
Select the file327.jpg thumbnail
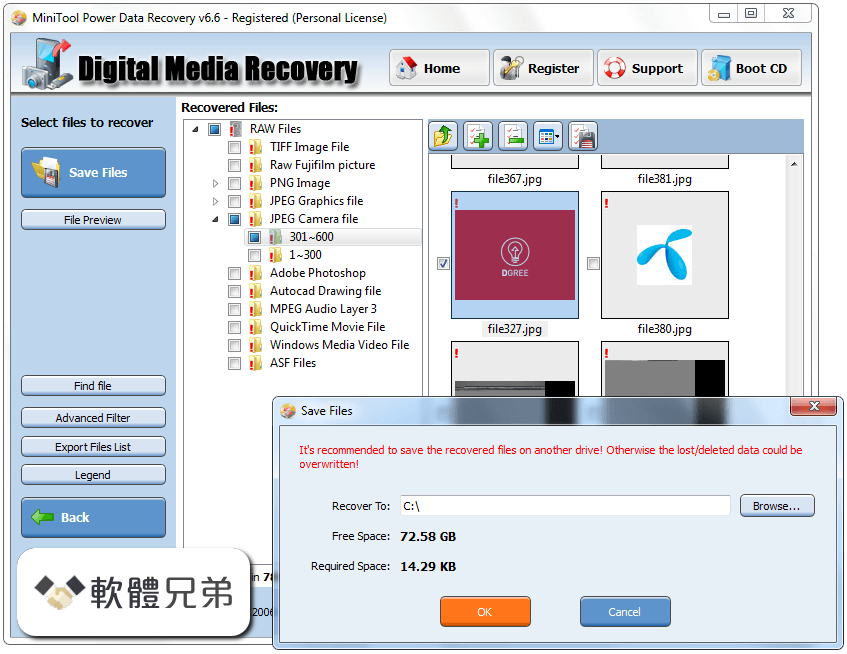point(515,255)
